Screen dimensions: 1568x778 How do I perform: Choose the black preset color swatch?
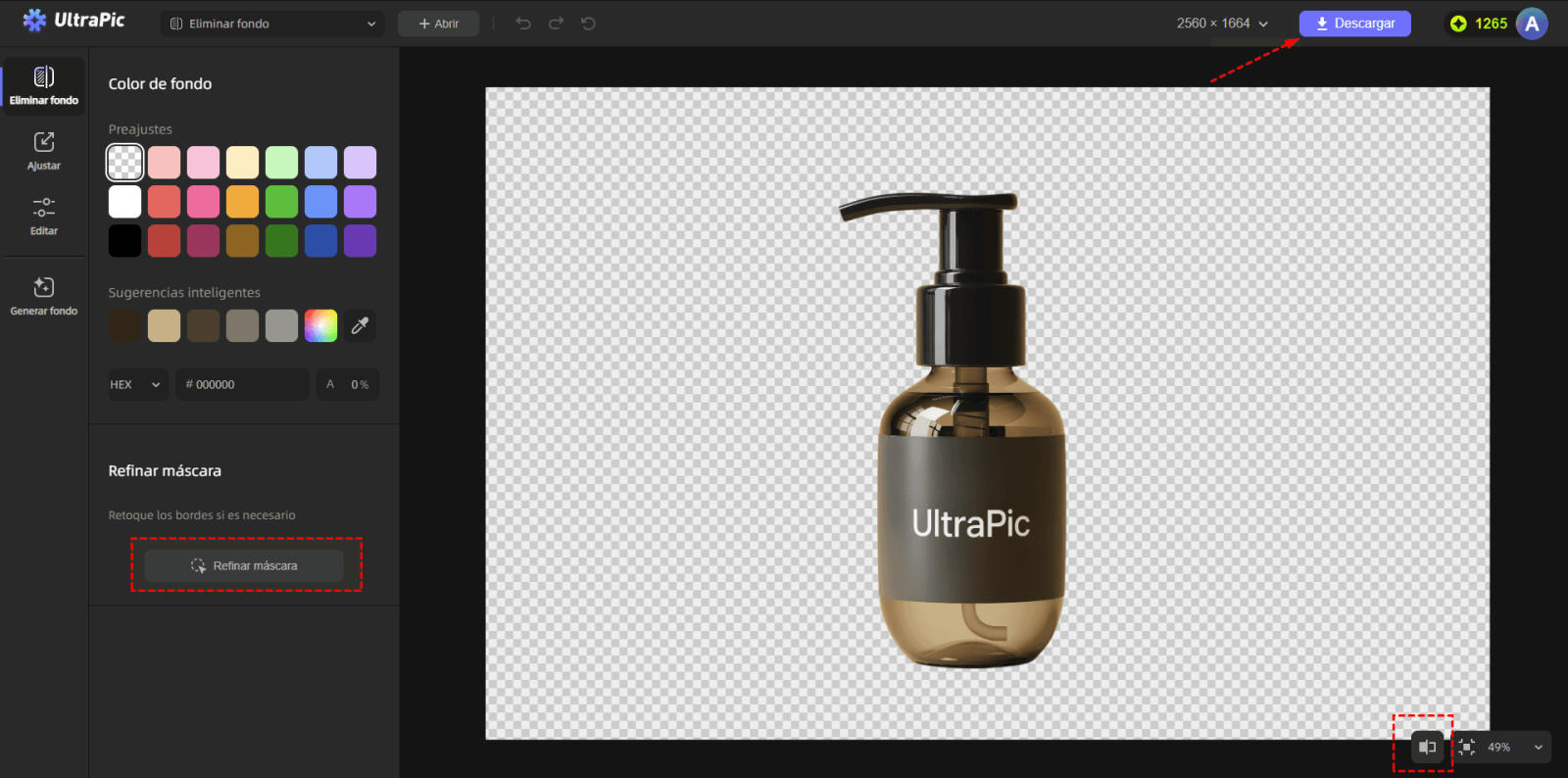coord(124,241)
